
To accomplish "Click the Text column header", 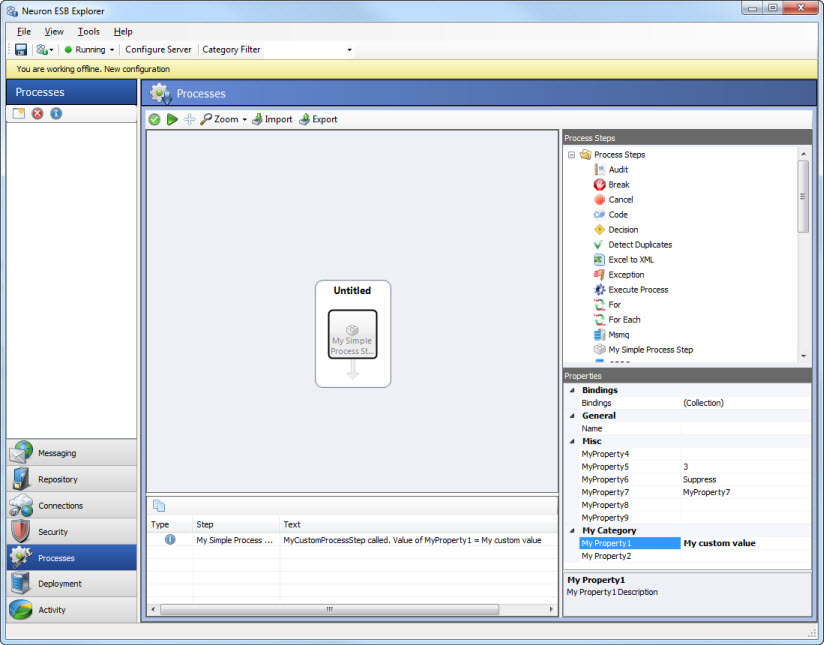I will tap(418, 524).
